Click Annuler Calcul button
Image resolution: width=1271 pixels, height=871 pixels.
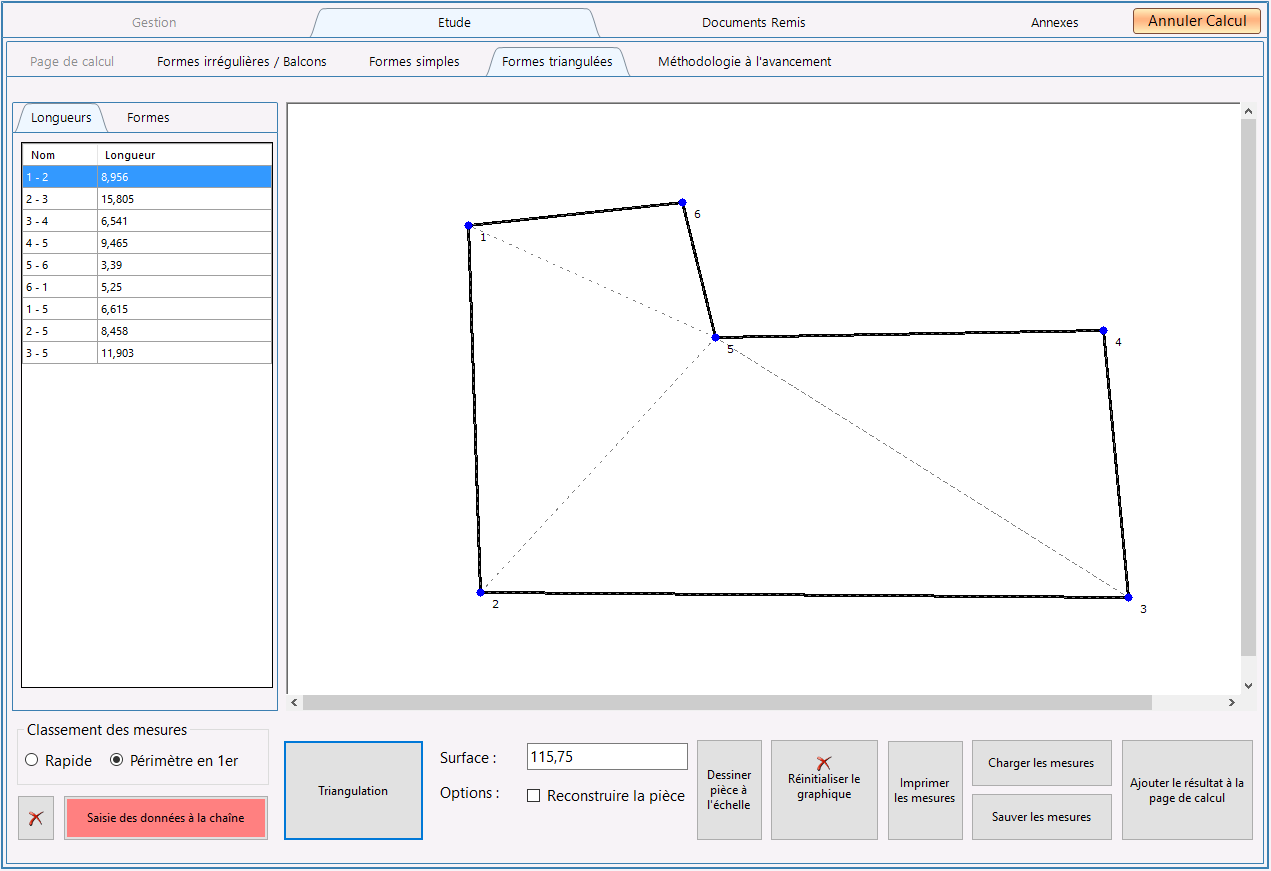[x=1197, y=21]
